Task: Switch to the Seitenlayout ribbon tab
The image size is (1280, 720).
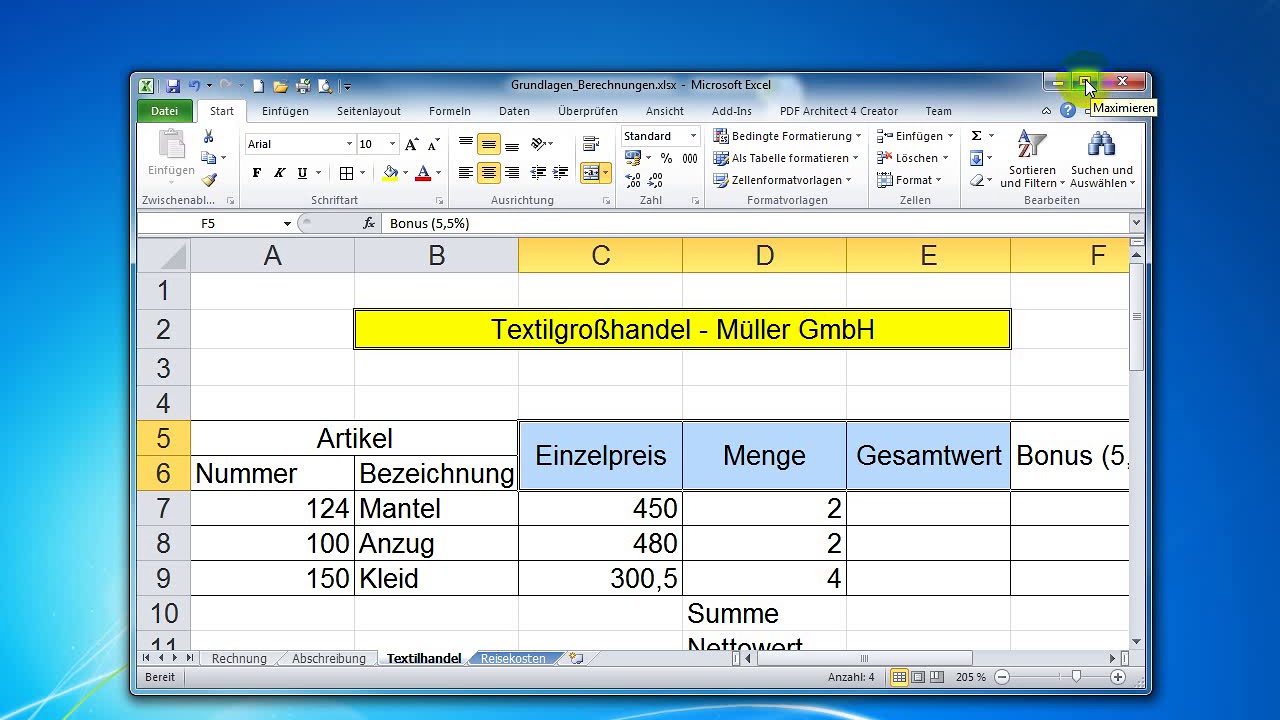Action: pos(369,111)
